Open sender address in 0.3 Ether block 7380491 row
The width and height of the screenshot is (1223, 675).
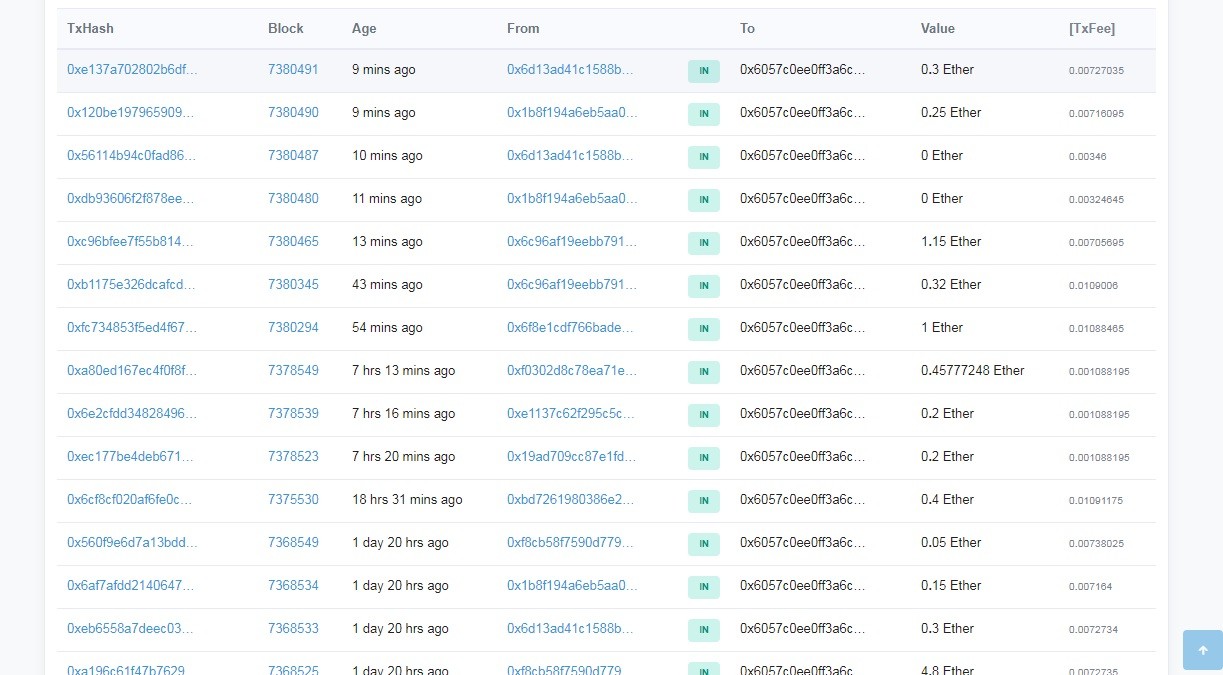click(x=570, y=70)
